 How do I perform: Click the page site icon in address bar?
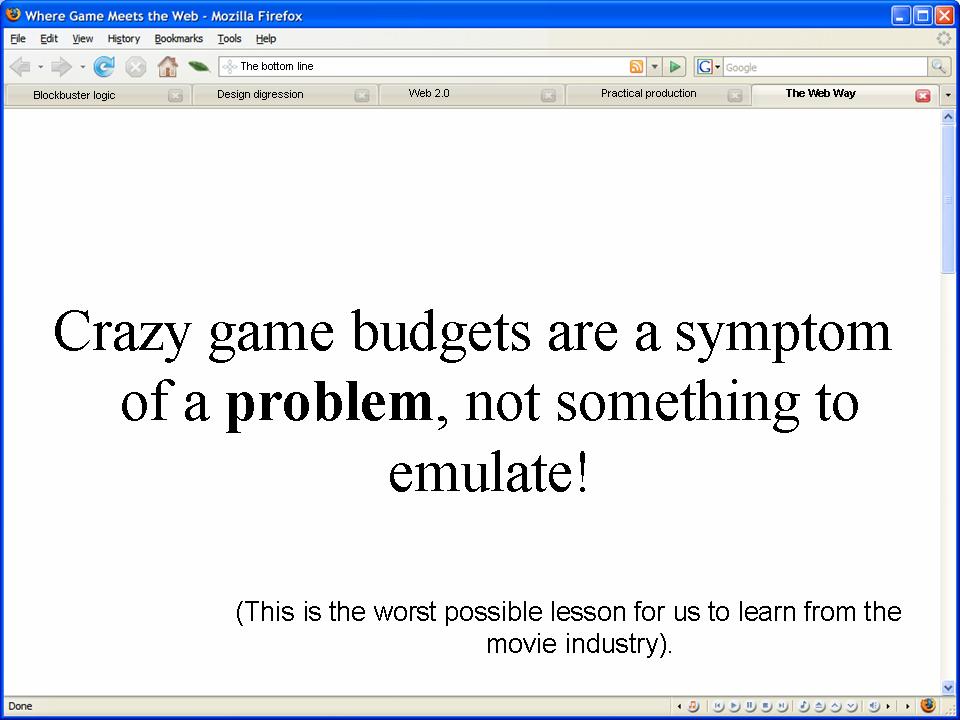coord(230,67)
